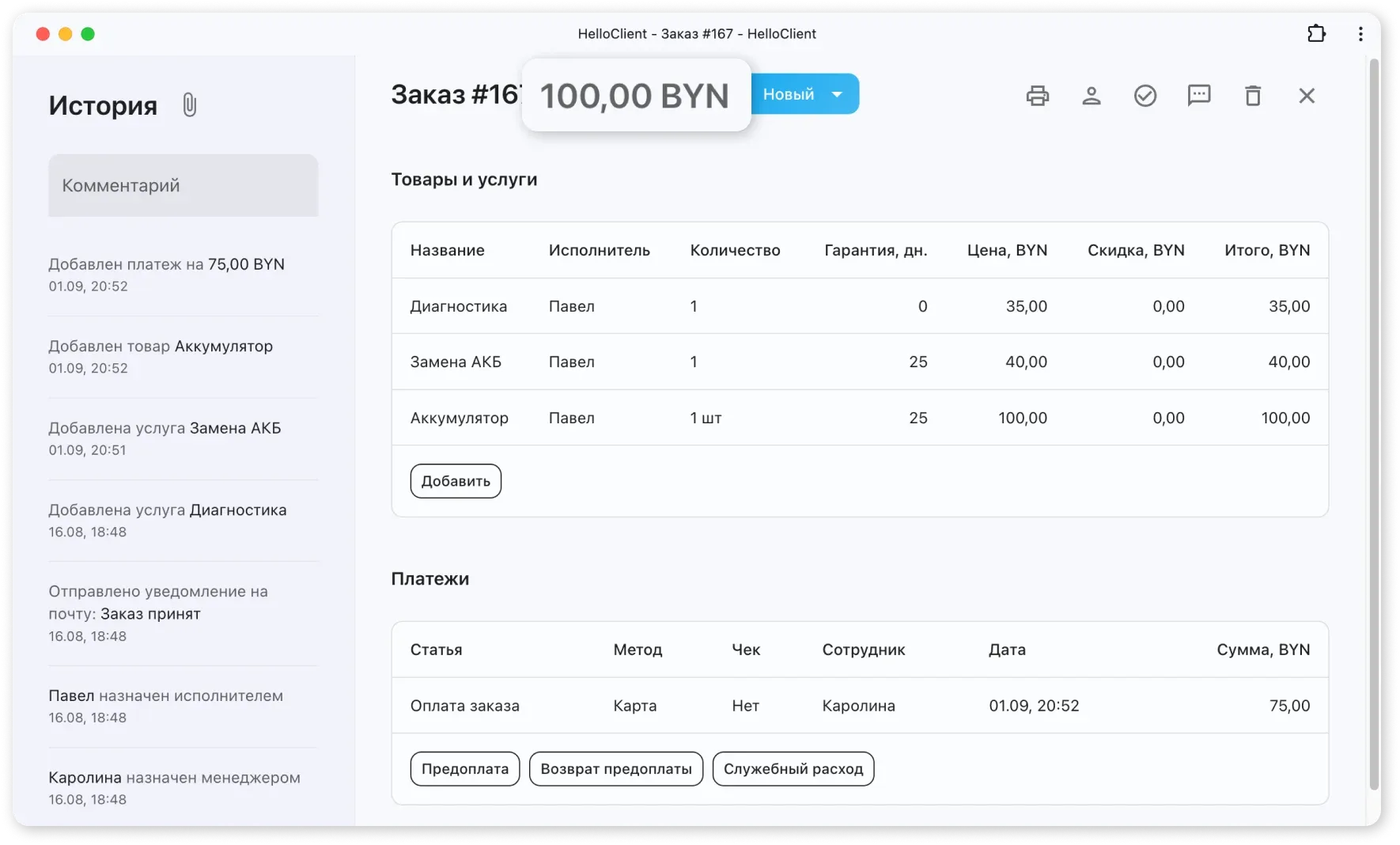Open the Оплата заказа payment row

[x=859, y=706]
